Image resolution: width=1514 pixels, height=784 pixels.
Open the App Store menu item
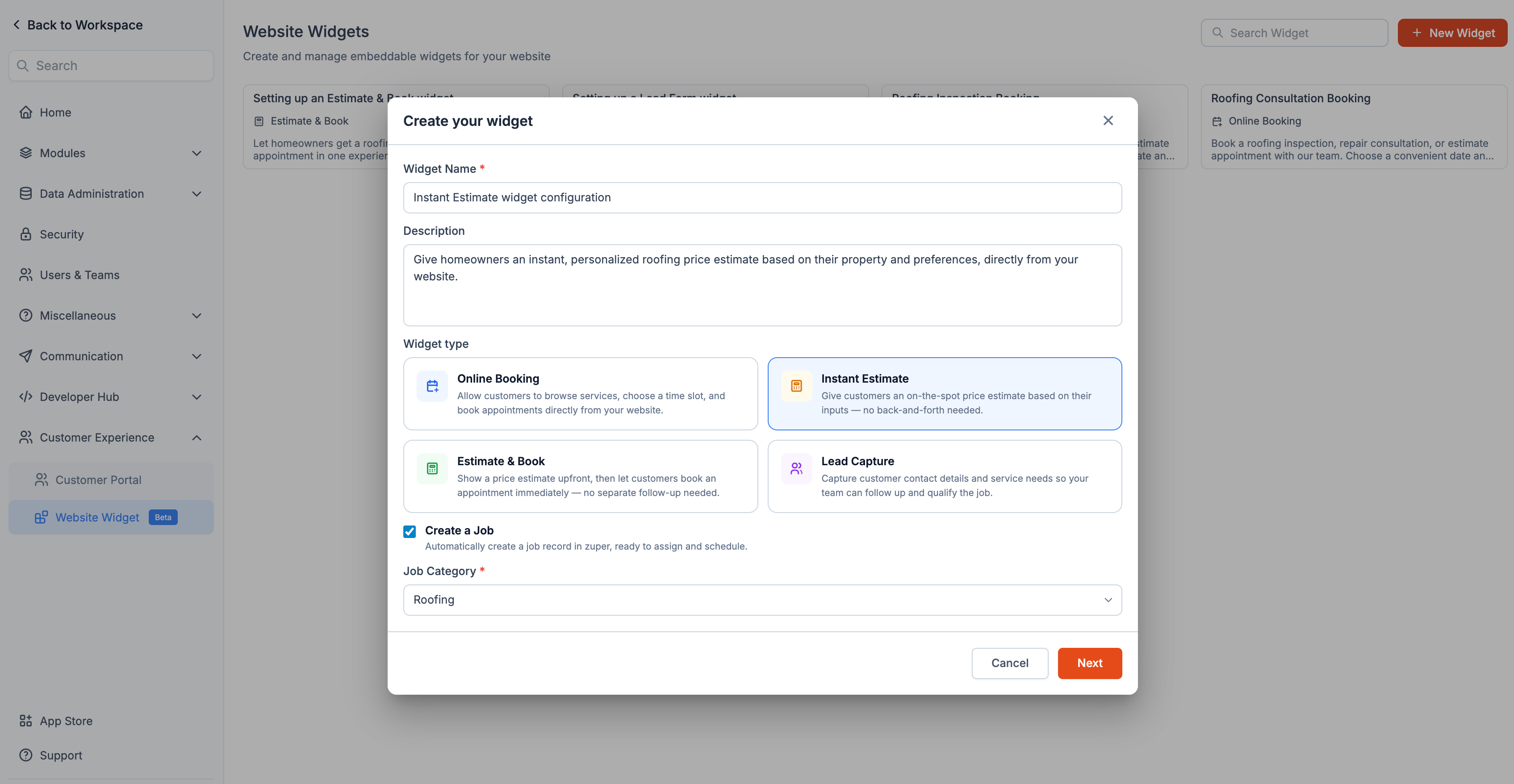coord(111,721)
